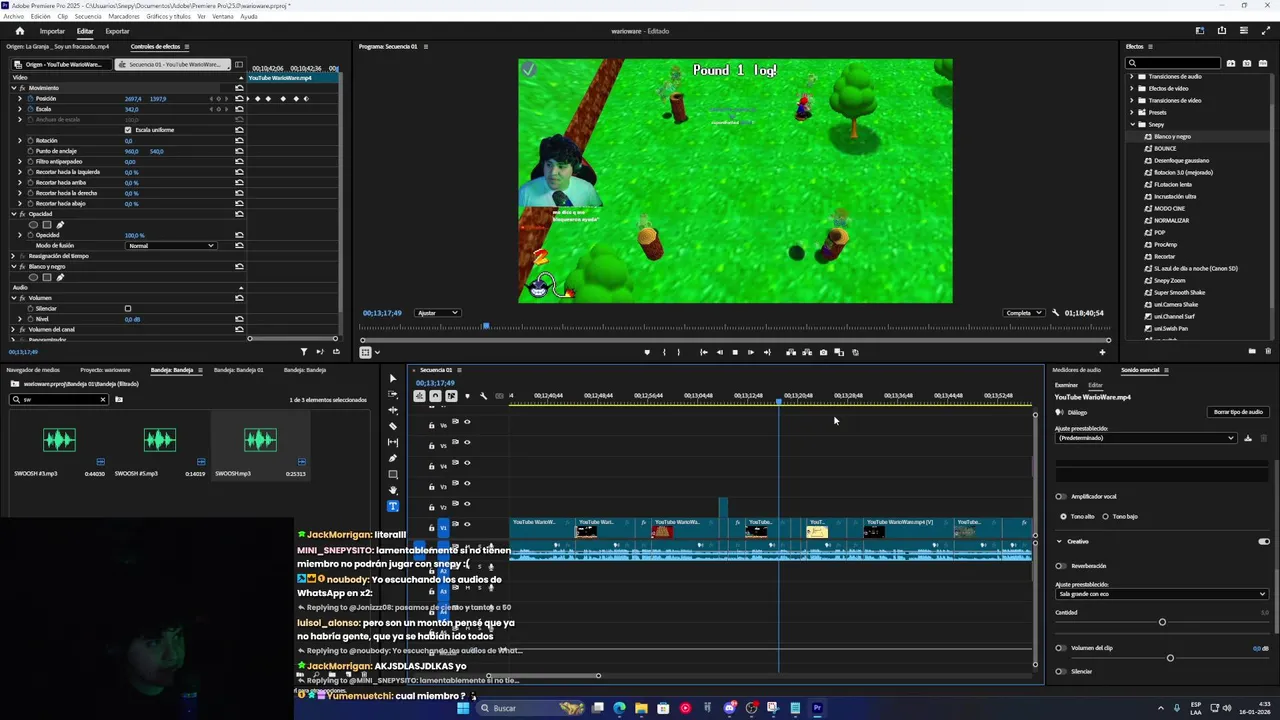Select the Type text tool
1280x720 pixels.
pyautogui.click(x=393, y=506)
